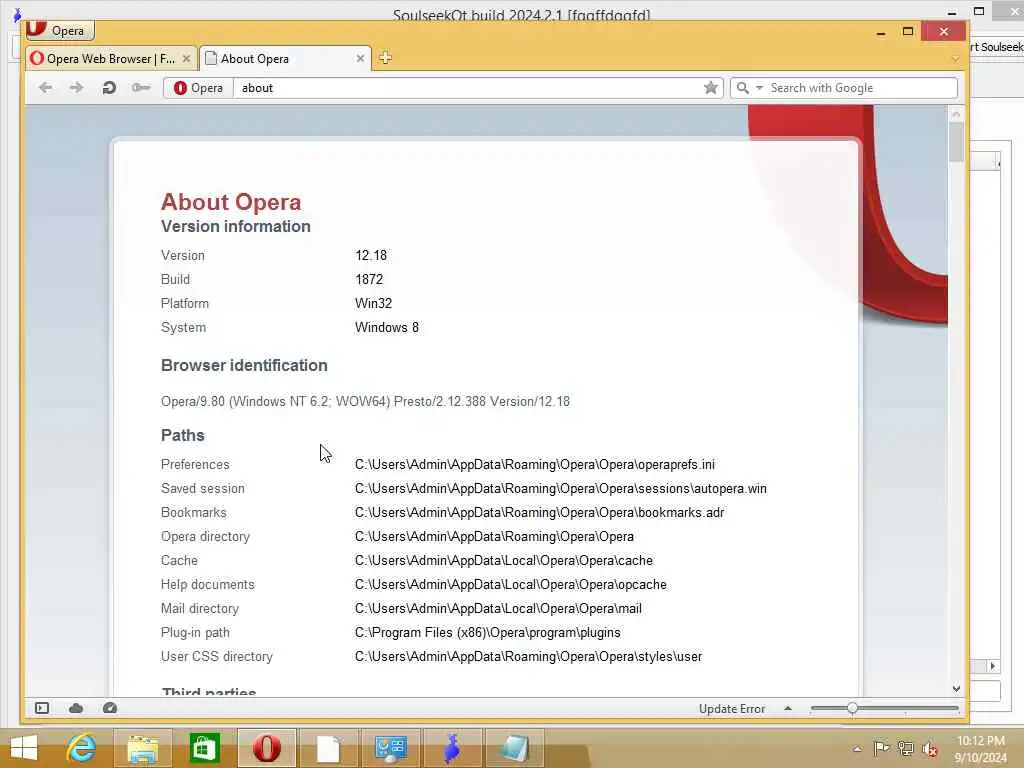1024x768 pixels.
Task: Show hidden tray icons arrow
Action: tap(857, 748)
